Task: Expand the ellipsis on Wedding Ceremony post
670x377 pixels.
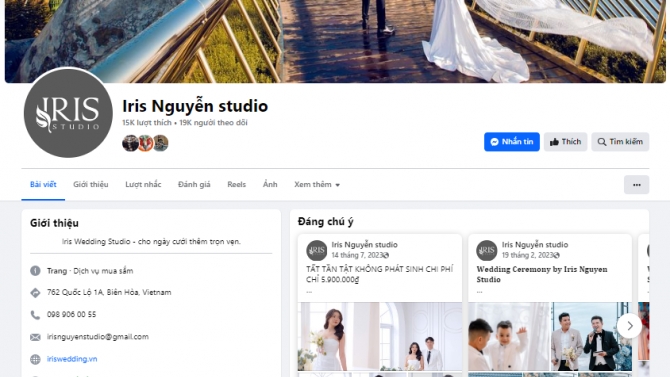Action: click(x=479, y=292)
